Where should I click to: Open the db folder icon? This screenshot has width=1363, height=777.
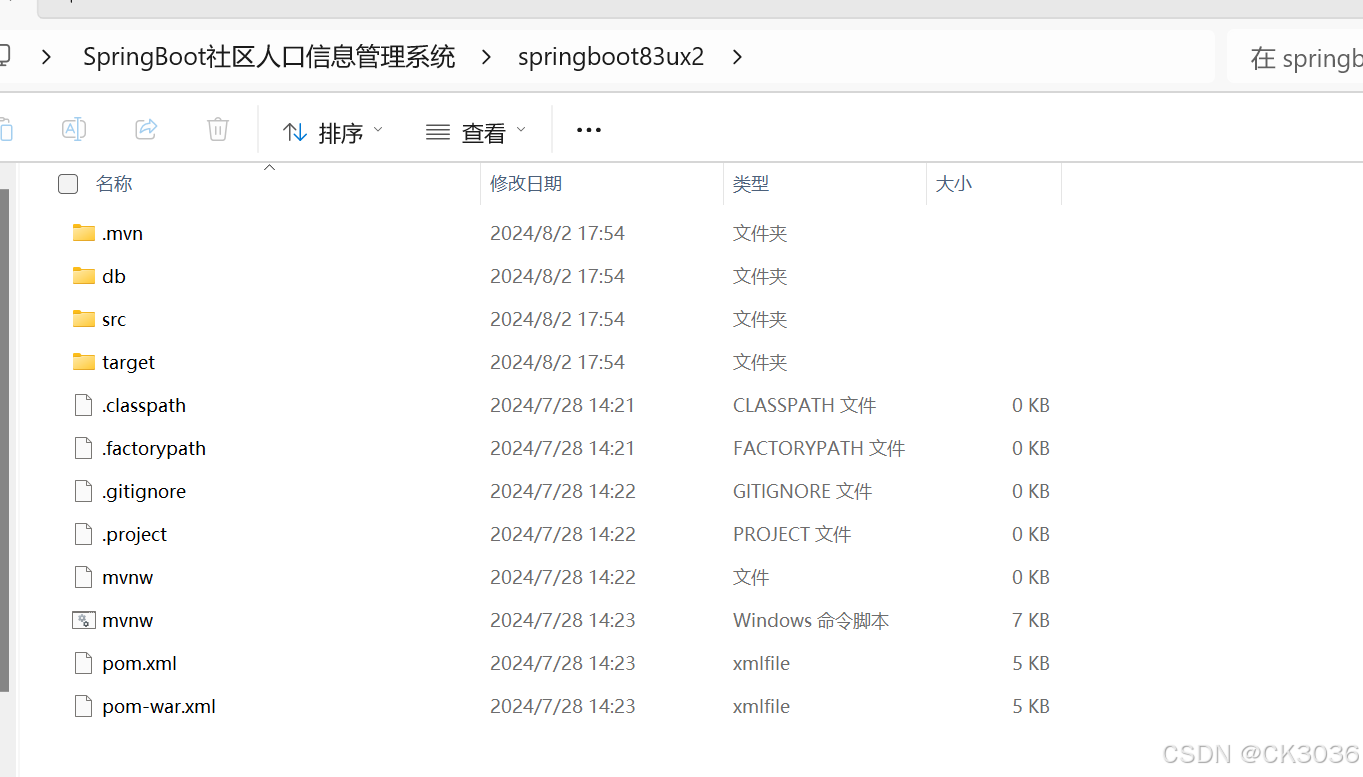84,275
